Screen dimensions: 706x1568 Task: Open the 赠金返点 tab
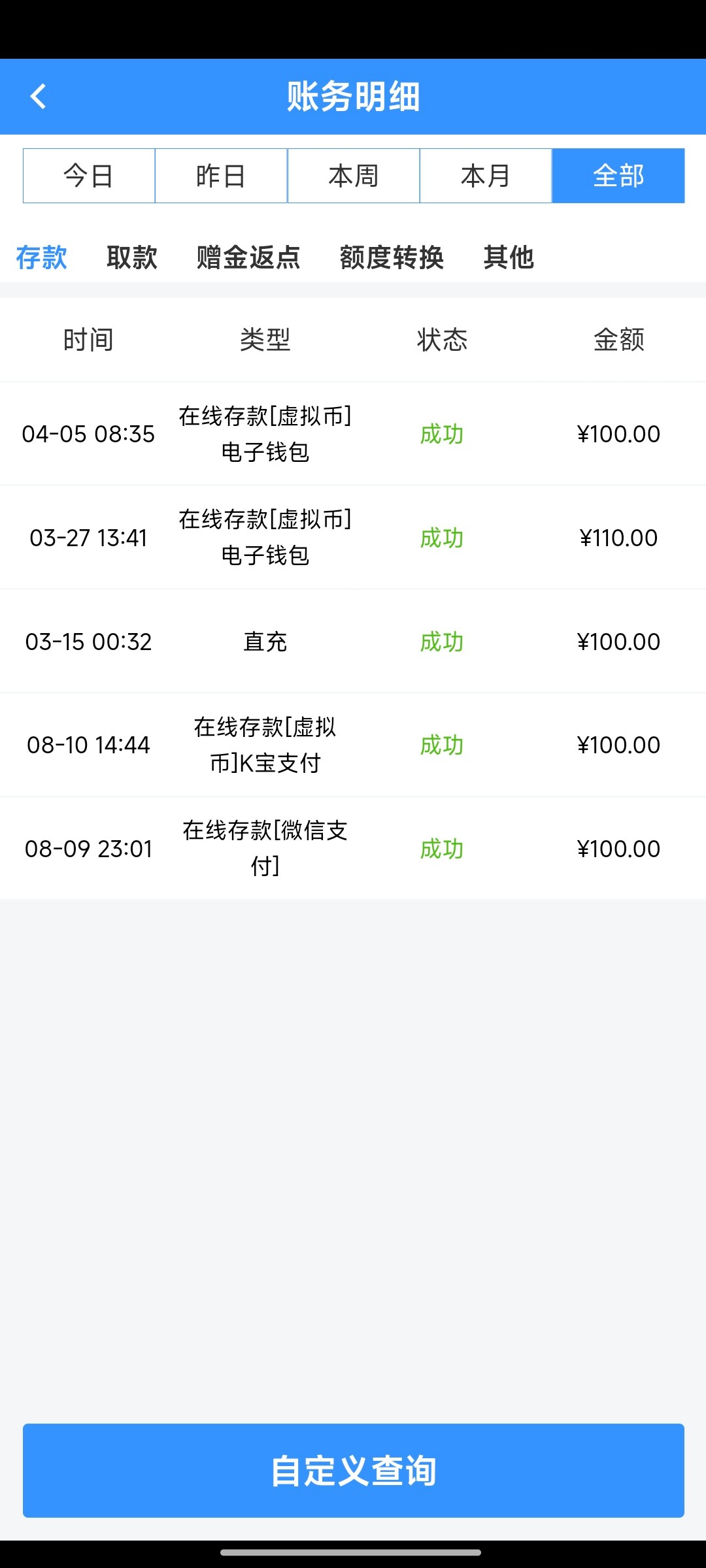(248, 257)
